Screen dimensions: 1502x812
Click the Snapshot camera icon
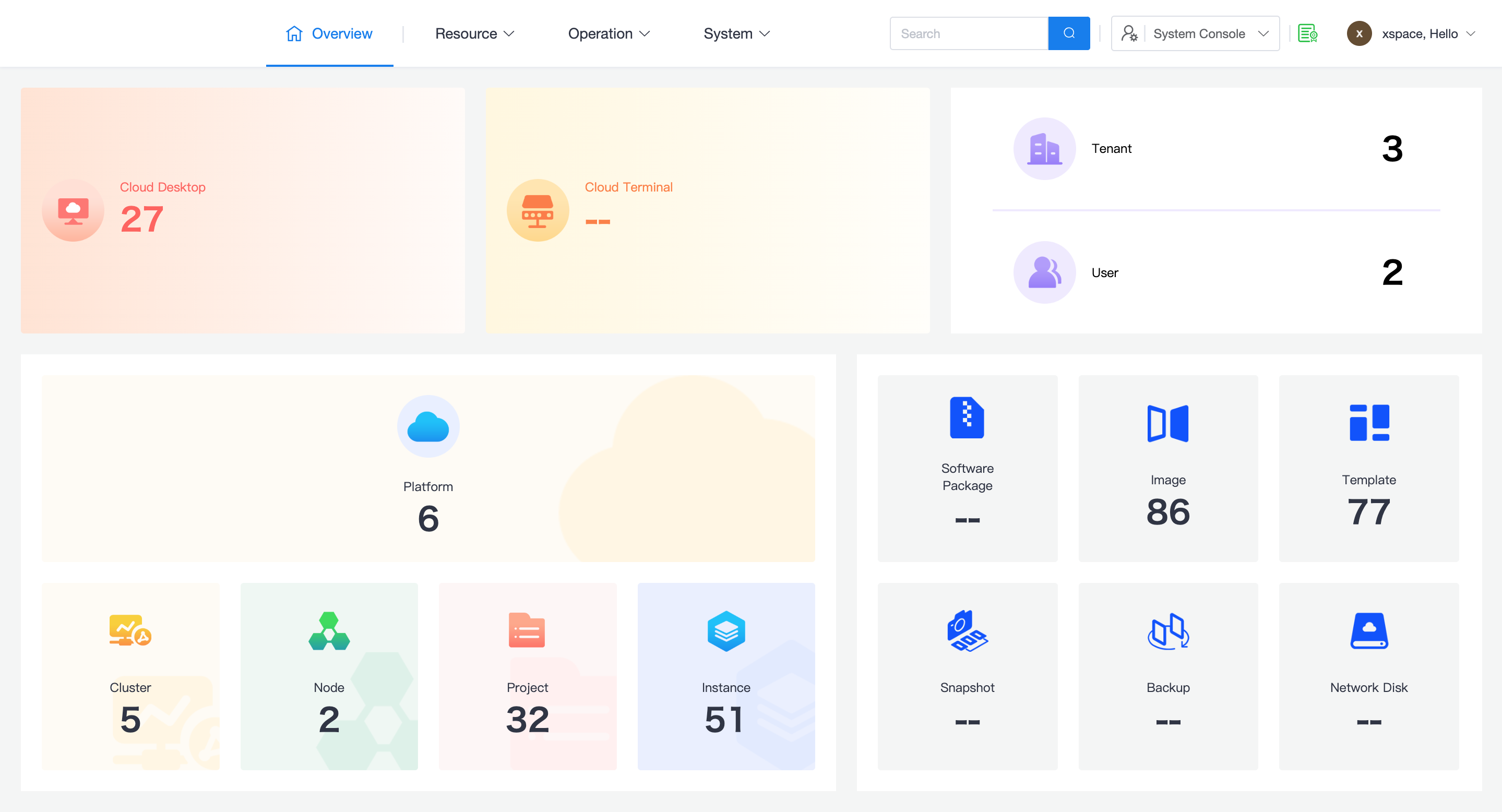click(967, 631)
